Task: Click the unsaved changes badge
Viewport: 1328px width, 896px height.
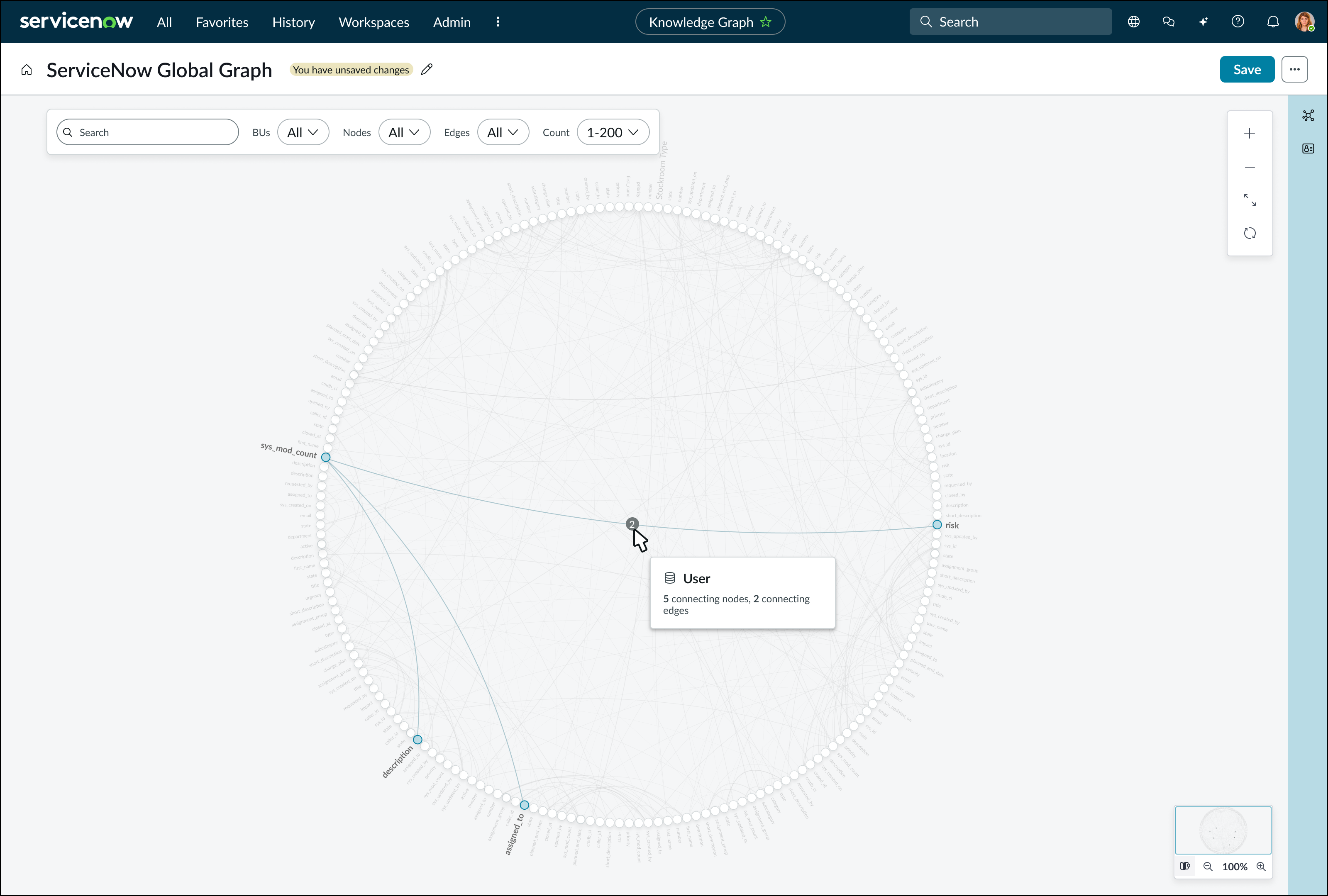Action: coord(351,70)
